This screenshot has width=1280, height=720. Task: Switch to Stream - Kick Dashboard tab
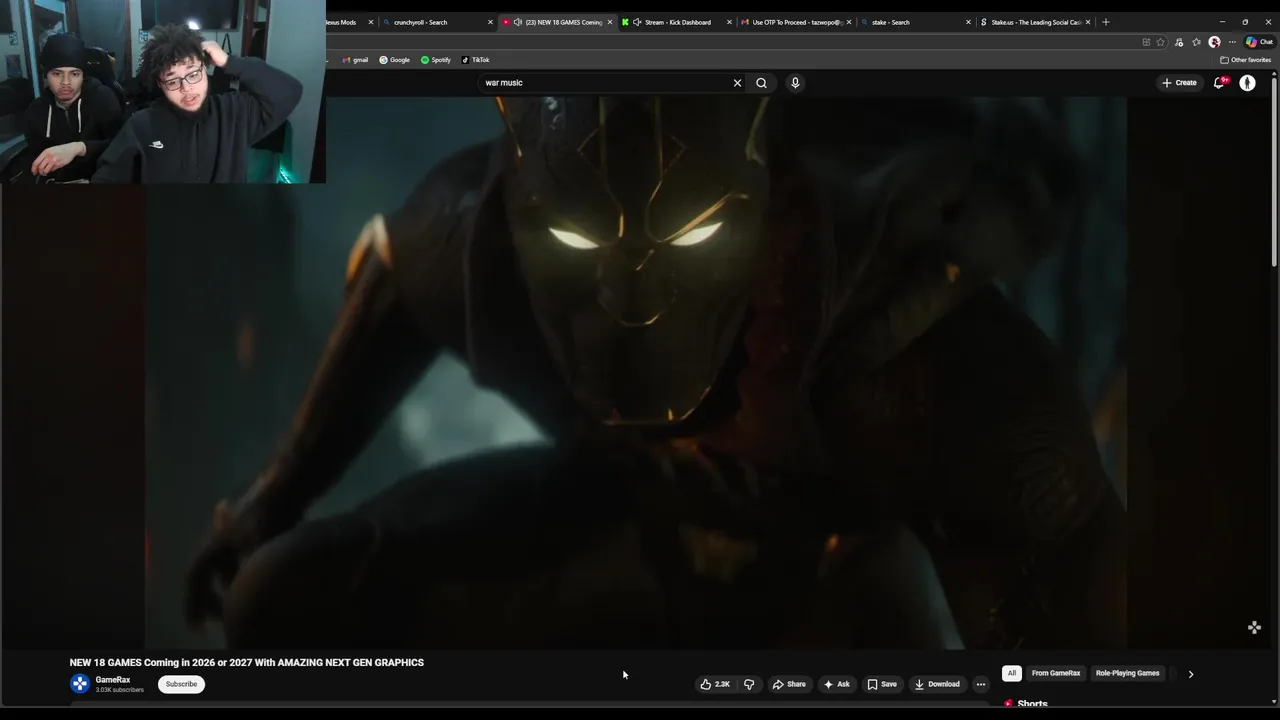click(678, 22)
